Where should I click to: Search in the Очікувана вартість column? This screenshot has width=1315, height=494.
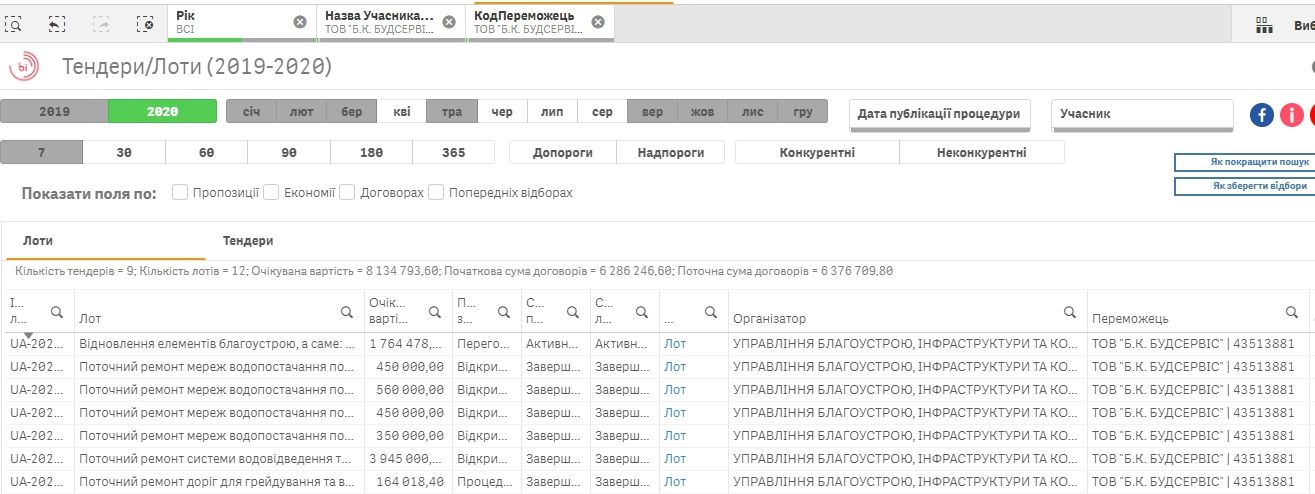click(435, 312)
